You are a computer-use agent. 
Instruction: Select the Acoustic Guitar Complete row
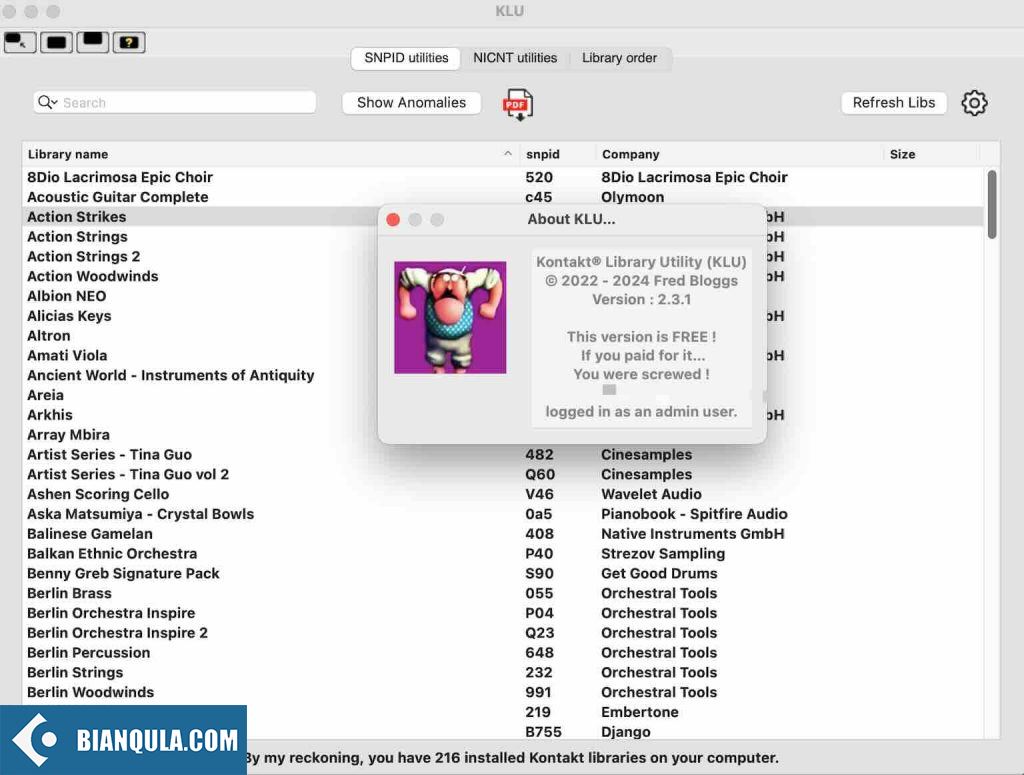pos(503,197)
